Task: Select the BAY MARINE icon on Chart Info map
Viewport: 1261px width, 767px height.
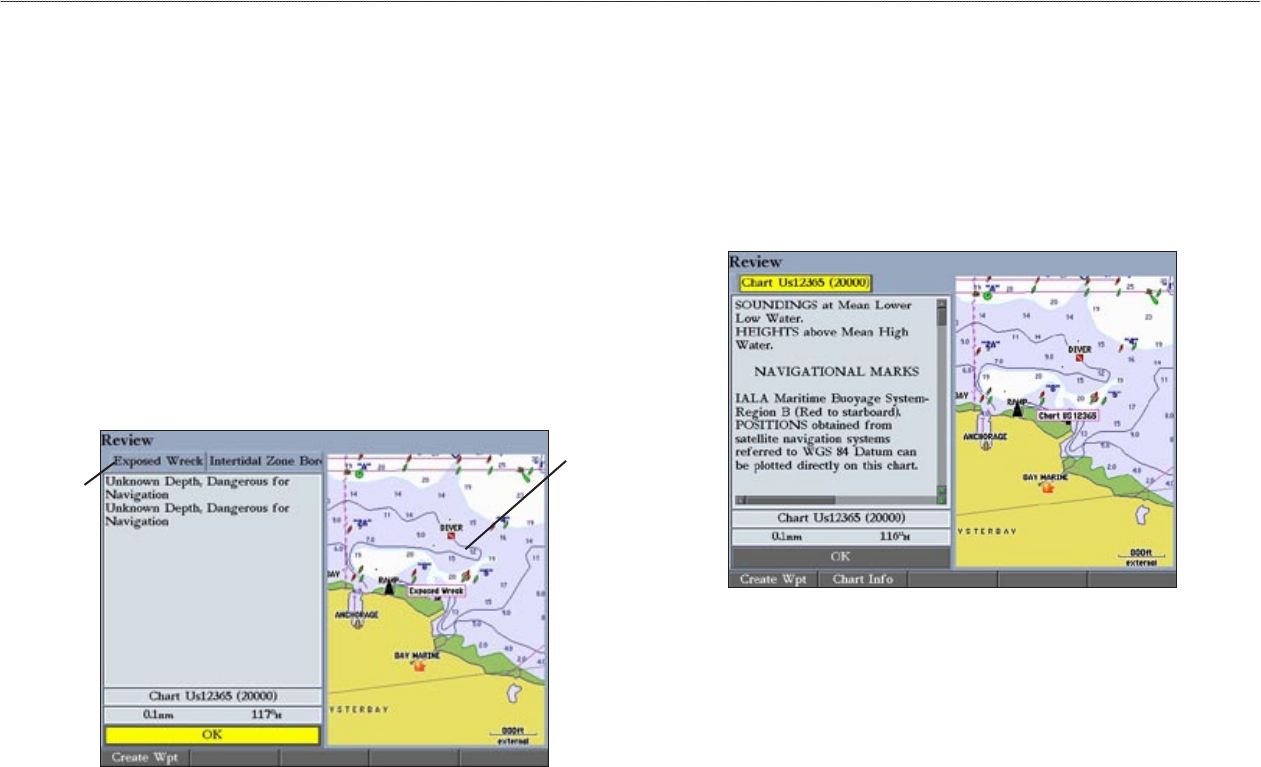Action: (1048, 488)
